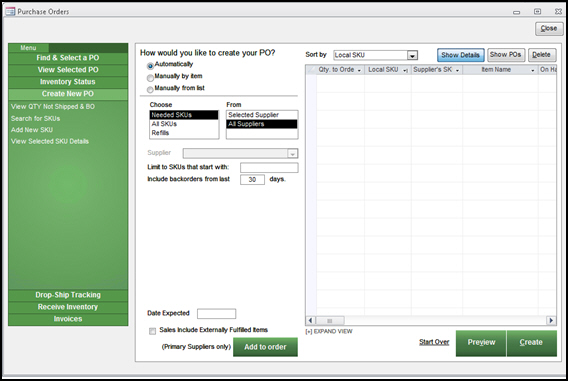Click the horizontal scrollbar thumb in grid
Viewport: 568px width, 381px height.
[x=330, y=321]
